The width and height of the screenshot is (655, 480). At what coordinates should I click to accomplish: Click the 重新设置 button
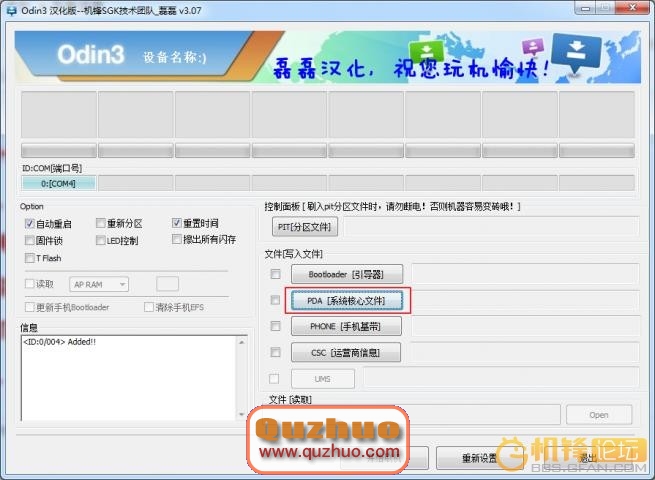(480, 458)
